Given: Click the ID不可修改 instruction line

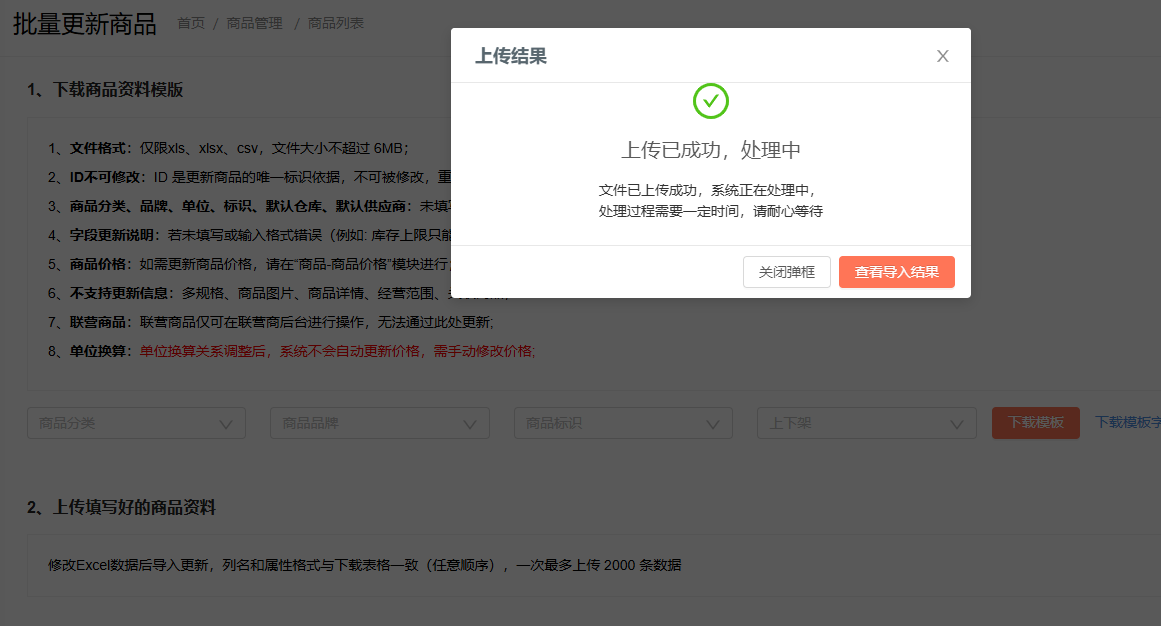Looking at the screenshot, I should [x=249, y=177].
